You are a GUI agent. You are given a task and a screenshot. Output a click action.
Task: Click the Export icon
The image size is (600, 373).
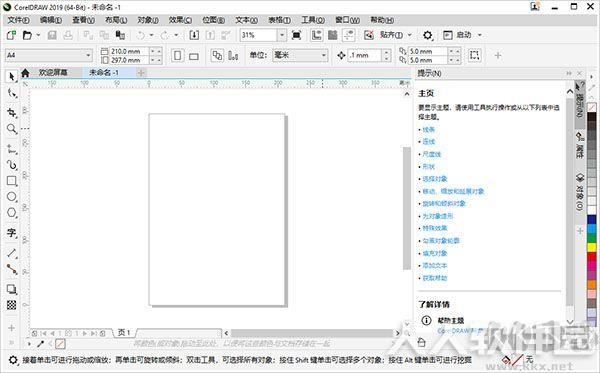coord(210,35)
